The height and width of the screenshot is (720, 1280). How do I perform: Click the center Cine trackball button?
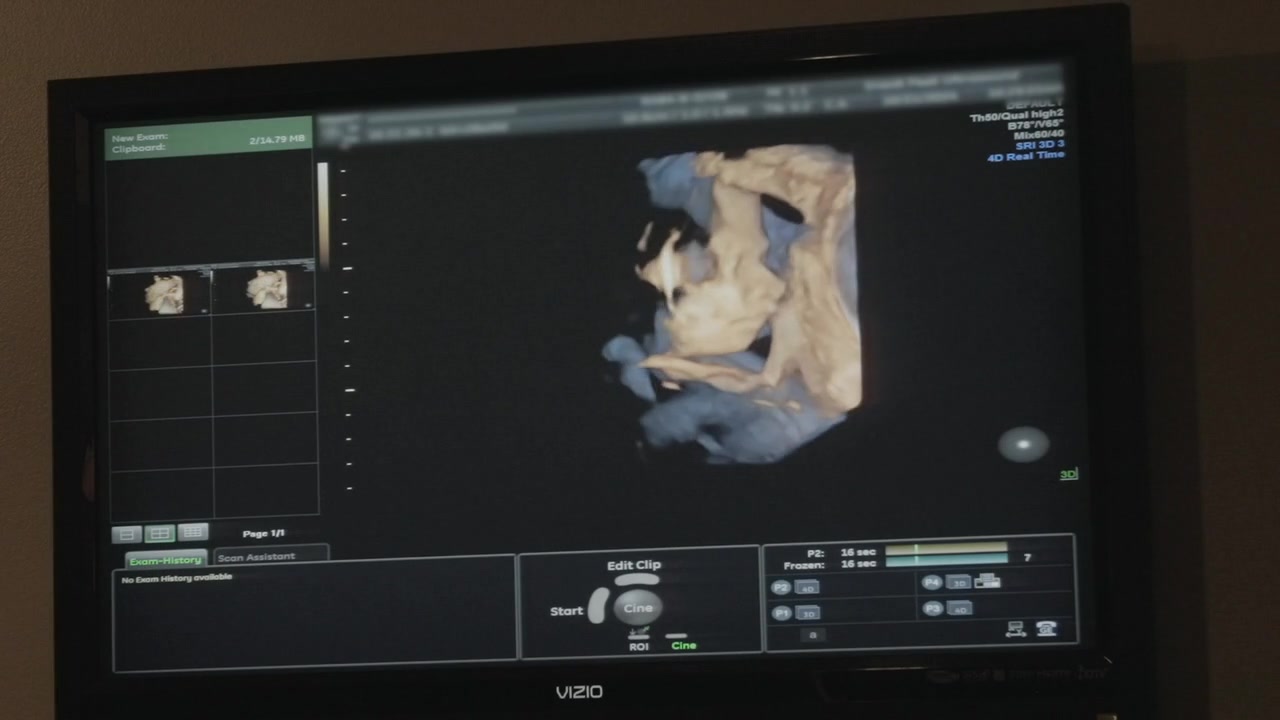[637, 608]
